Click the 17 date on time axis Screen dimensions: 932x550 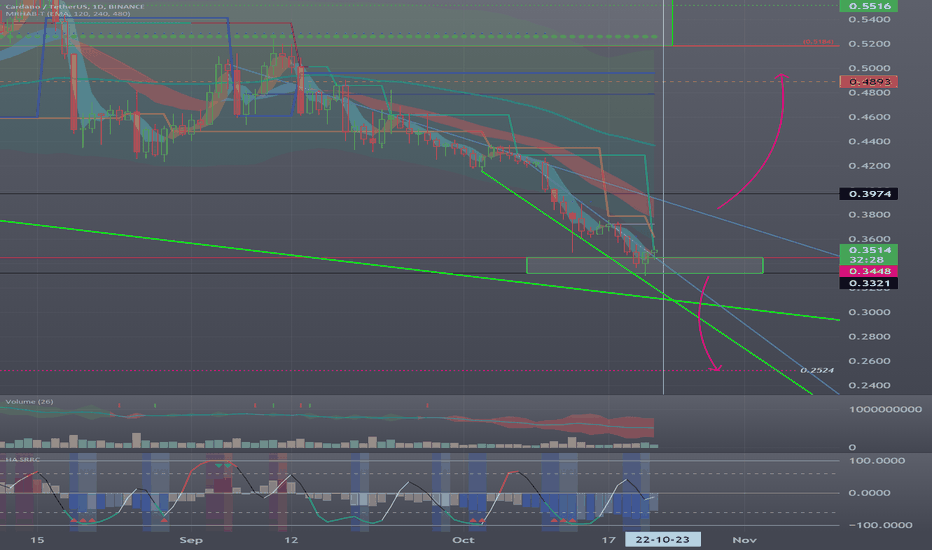(x=608, y=540)
